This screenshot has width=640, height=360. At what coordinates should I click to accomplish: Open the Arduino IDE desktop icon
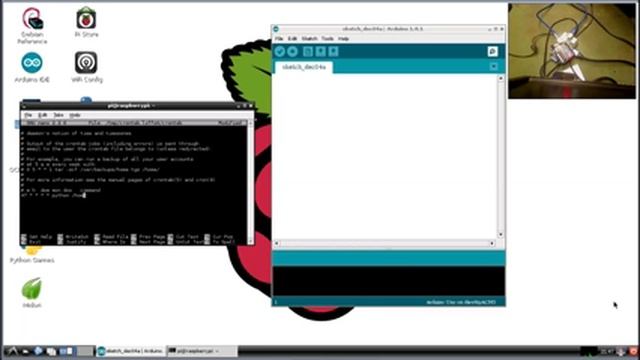coord(32,67)
